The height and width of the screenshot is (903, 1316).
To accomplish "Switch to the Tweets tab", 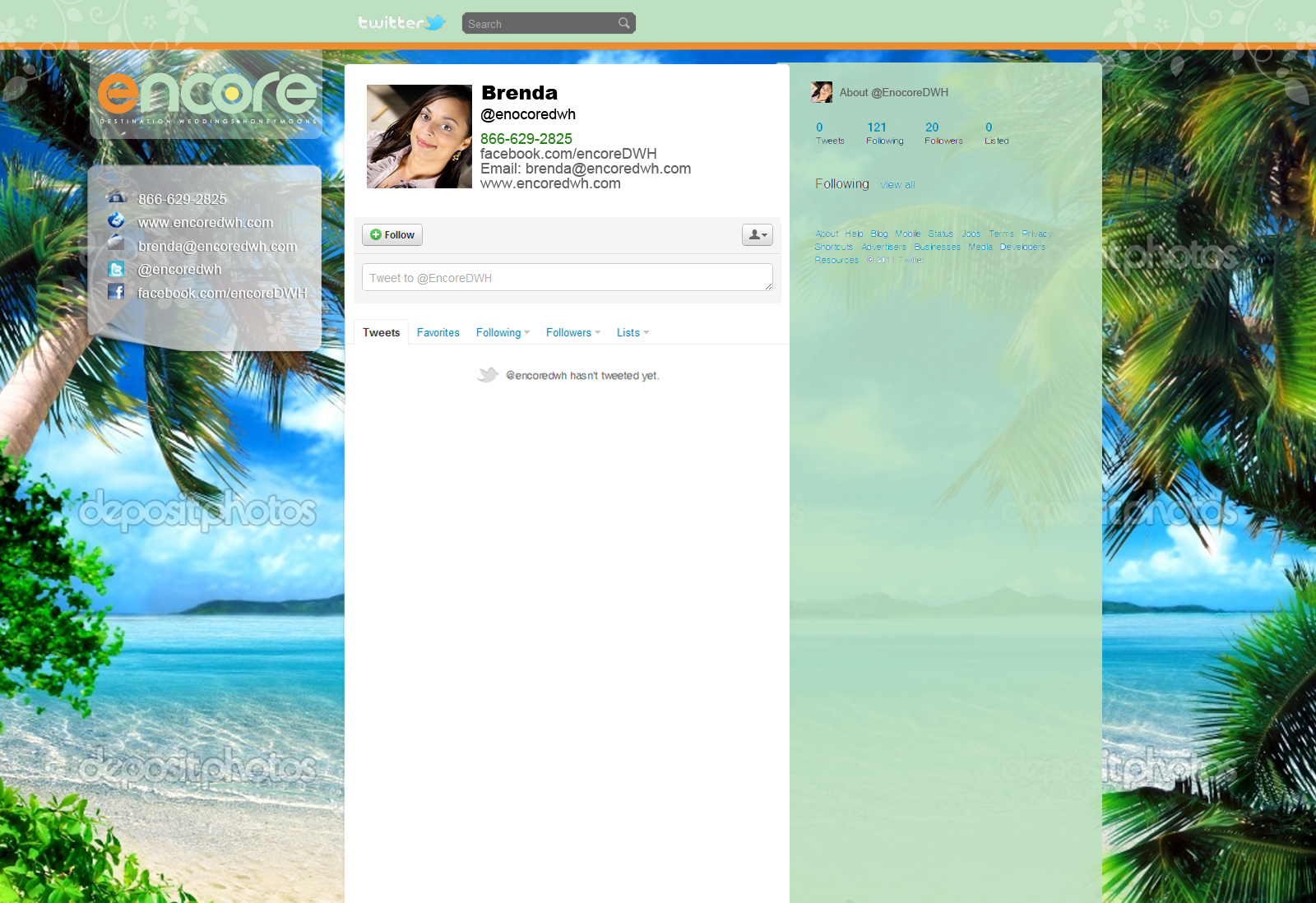I will [382, 333].
